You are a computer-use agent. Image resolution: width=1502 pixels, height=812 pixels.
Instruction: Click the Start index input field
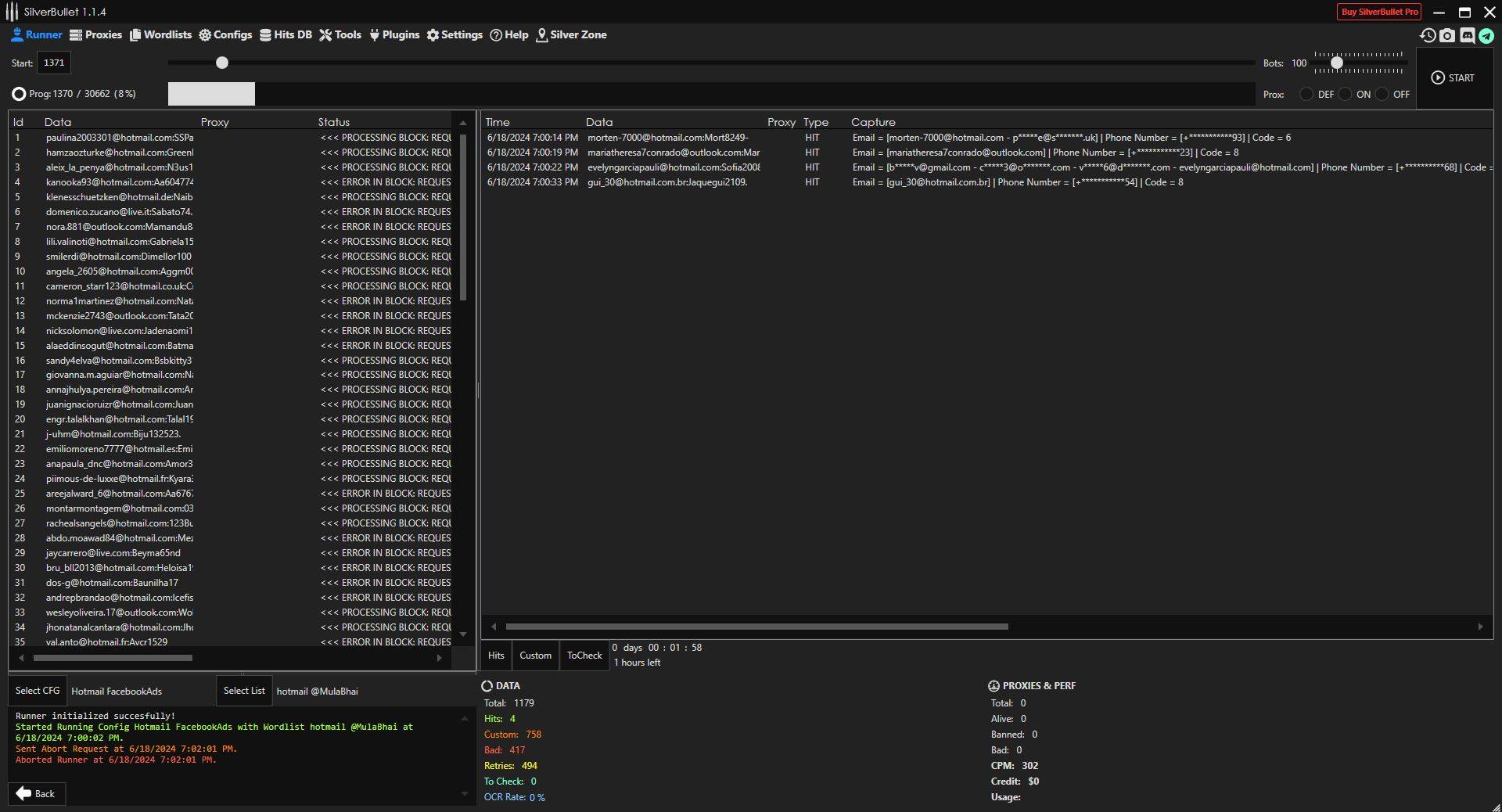coord(54,63)
